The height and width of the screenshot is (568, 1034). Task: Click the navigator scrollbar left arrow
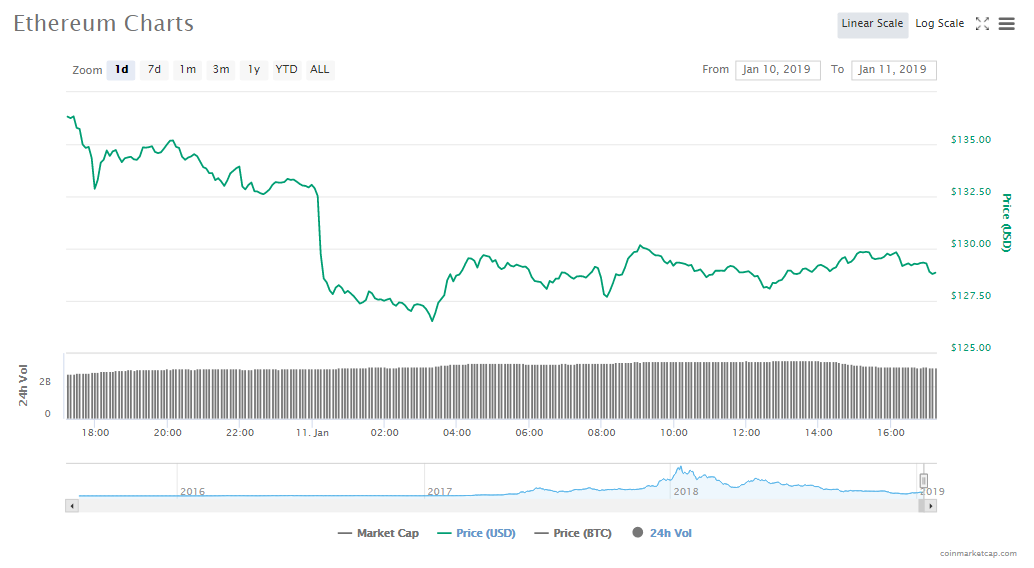tap(71, 506)
